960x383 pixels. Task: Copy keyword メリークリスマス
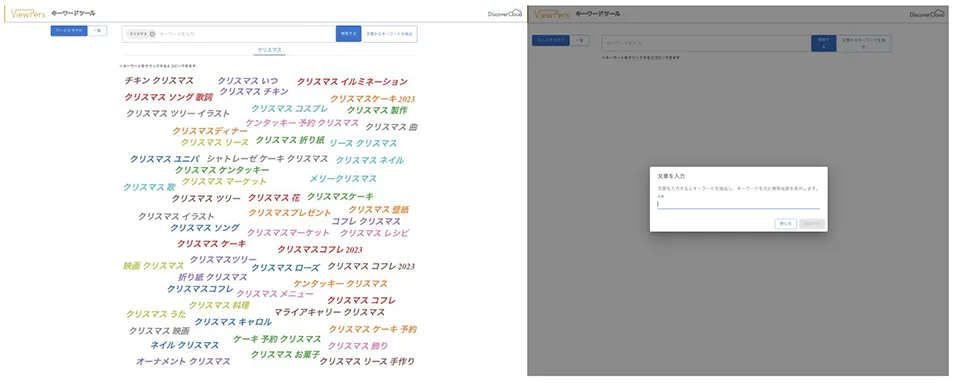[343, 179]
